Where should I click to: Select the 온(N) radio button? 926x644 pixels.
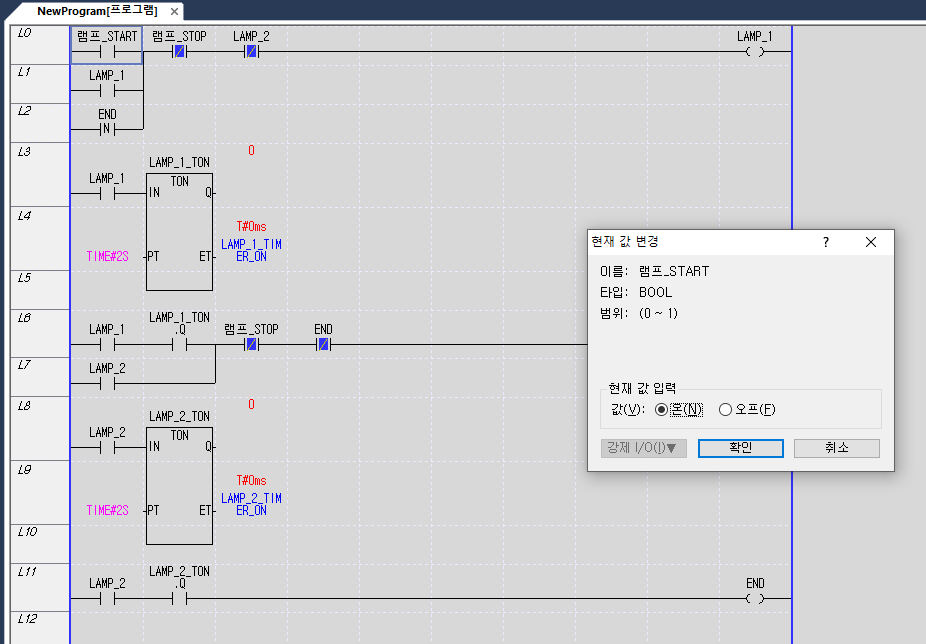click(661, 409)
